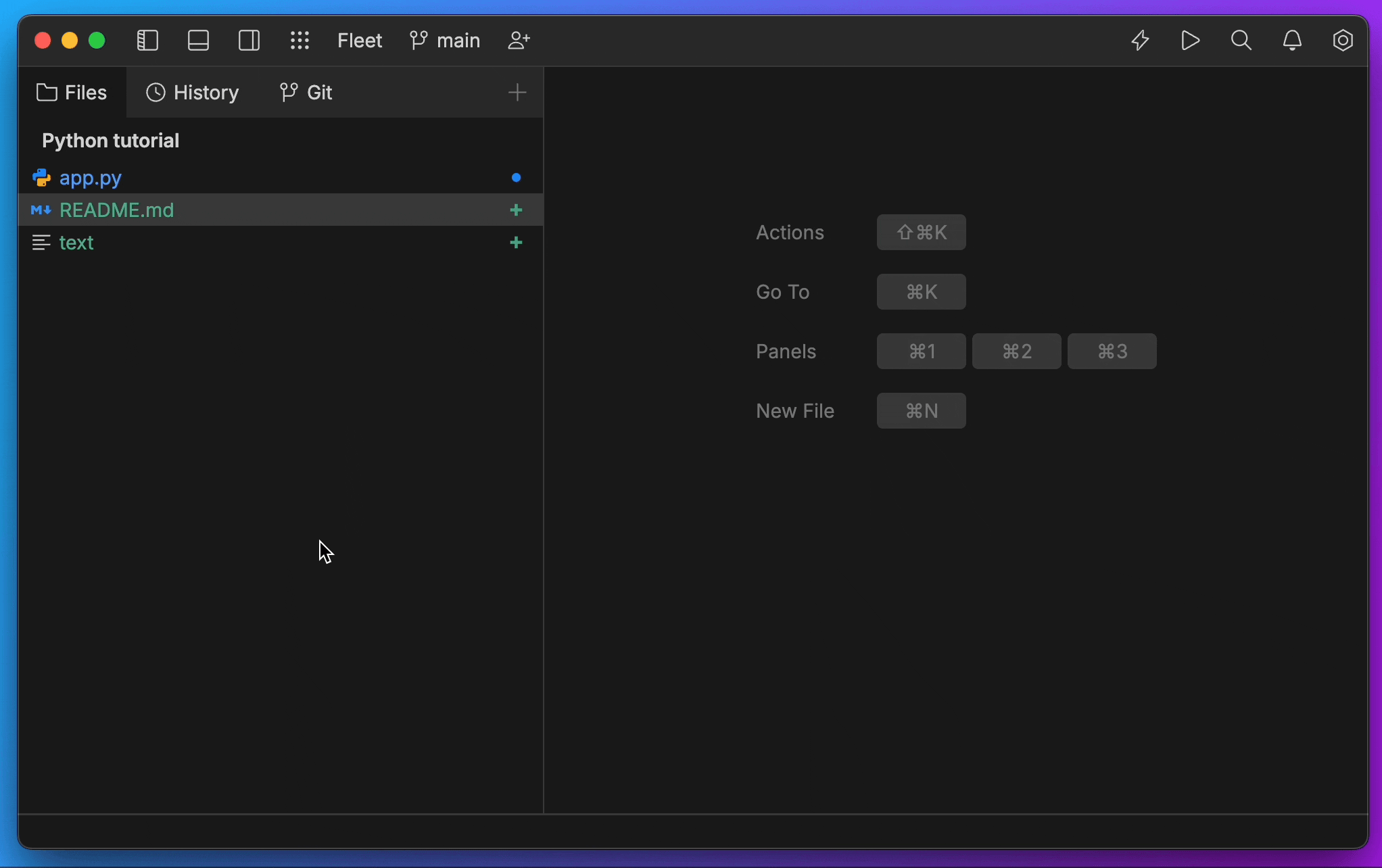The height and width of the screenshot is (868, 1382).
Task: Toggle the left sidebar panel icon
Action: click(147, 40)
